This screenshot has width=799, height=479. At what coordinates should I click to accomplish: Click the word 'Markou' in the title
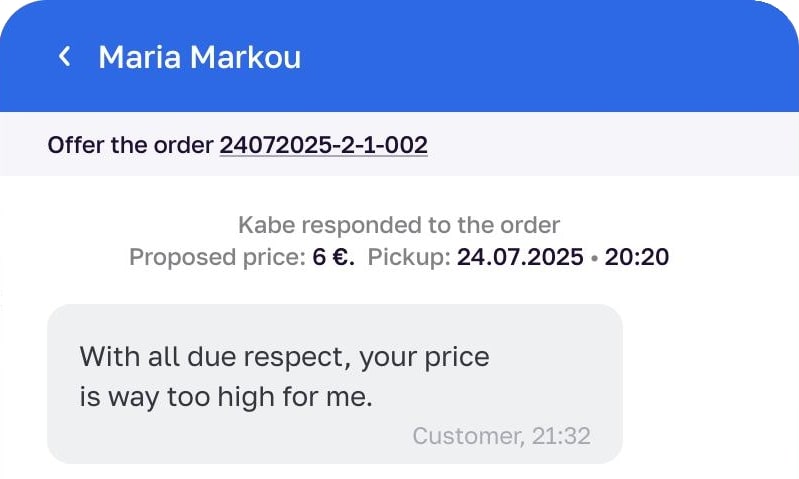[x=246, y=57]
